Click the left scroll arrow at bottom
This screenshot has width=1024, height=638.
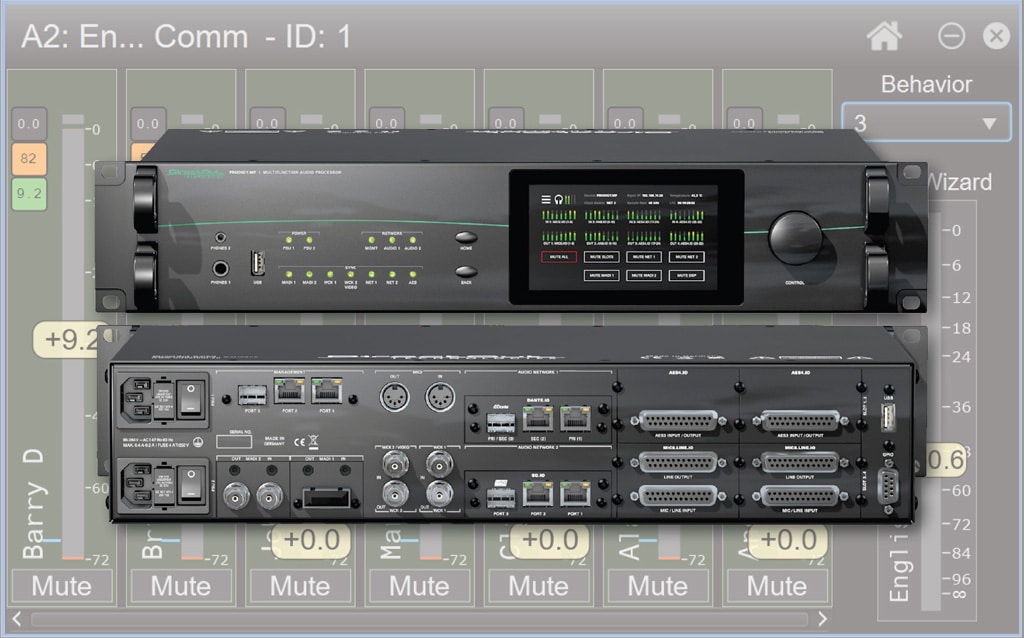(x=16, y=619)
